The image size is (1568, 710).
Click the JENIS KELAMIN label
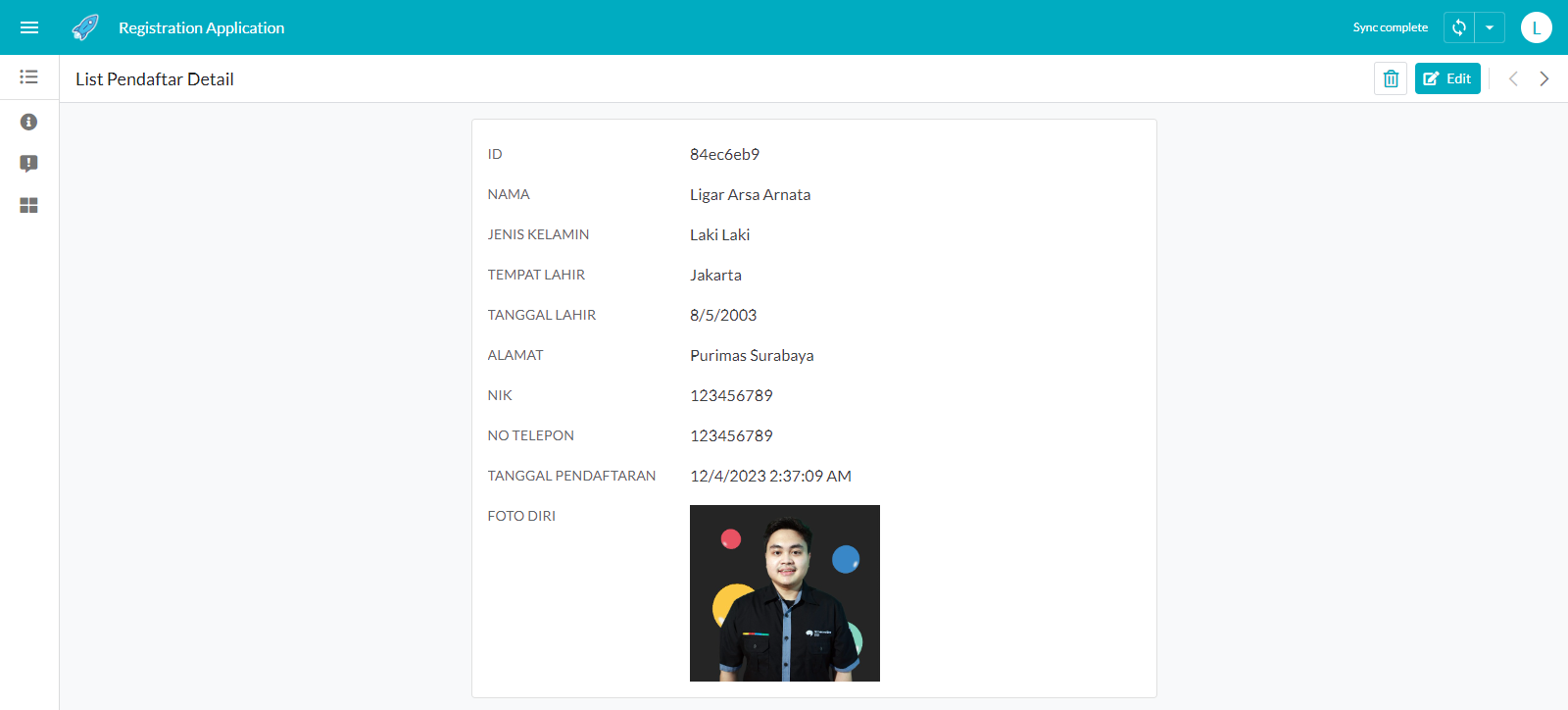click(x=538, y=234)
